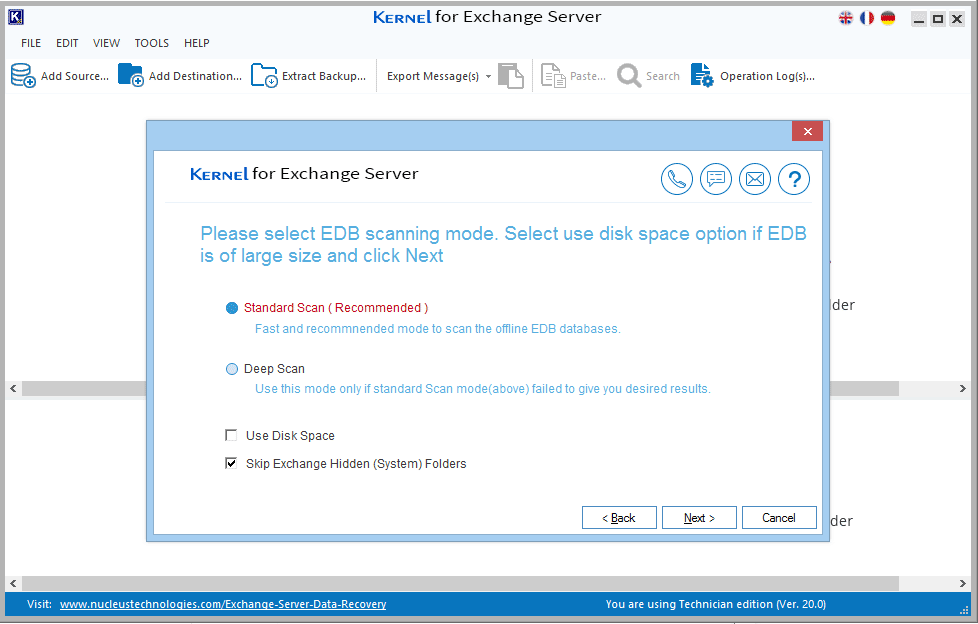Close the scanning mode dialog
The image size is (978, 624).
click(x=807, y=131)
